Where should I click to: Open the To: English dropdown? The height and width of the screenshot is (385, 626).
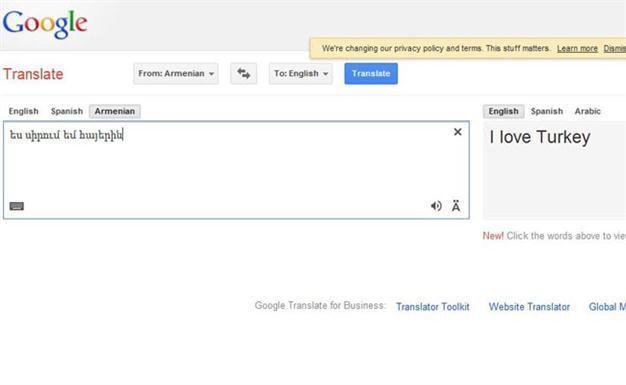coord(301,73)
